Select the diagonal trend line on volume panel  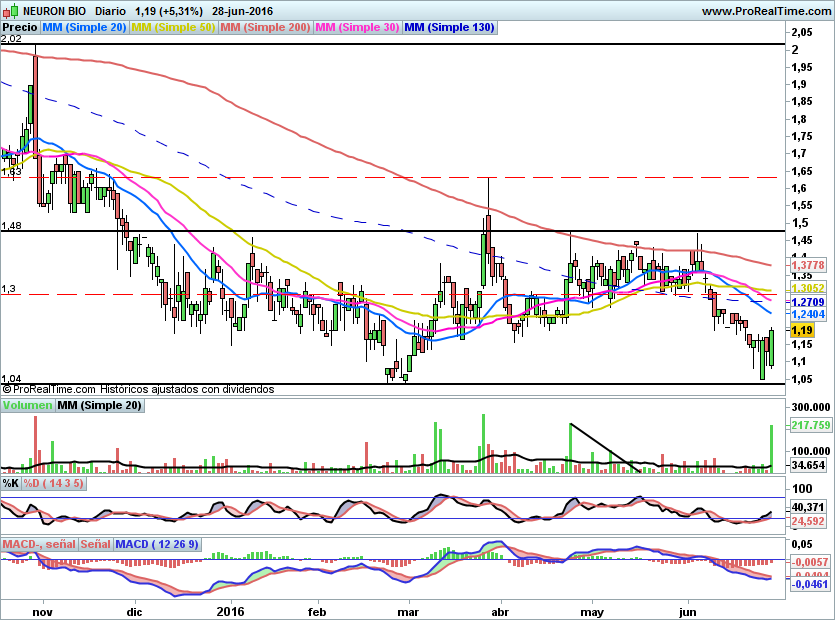[x=604, y=447]
